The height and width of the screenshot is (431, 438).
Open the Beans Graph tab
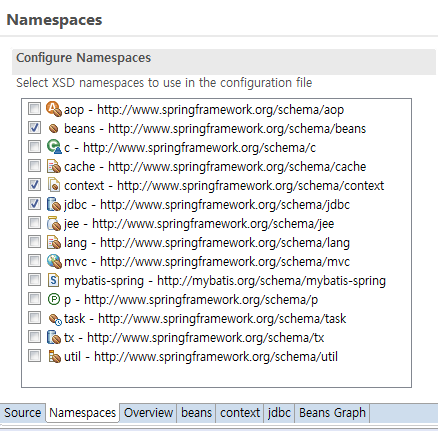click(x=332, y=413)
